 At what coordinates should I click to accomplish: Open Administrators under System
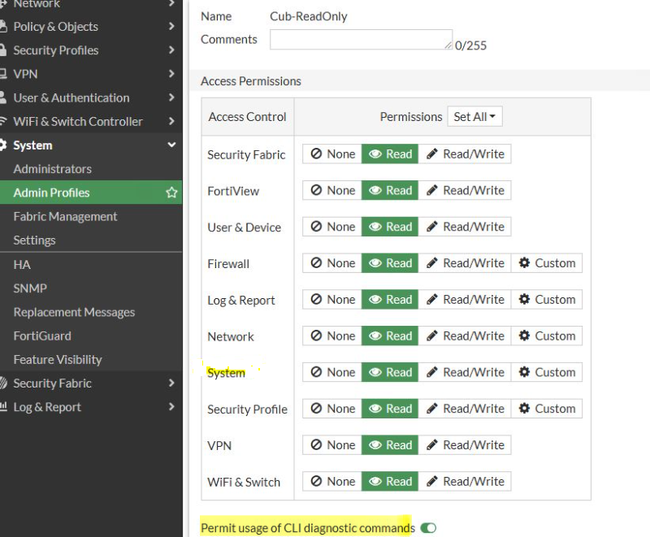point(52,169)
